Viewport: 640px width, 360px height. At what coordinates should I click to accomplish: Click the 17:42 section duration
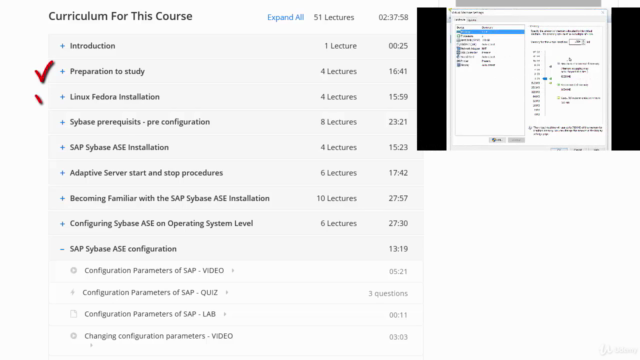398,173
